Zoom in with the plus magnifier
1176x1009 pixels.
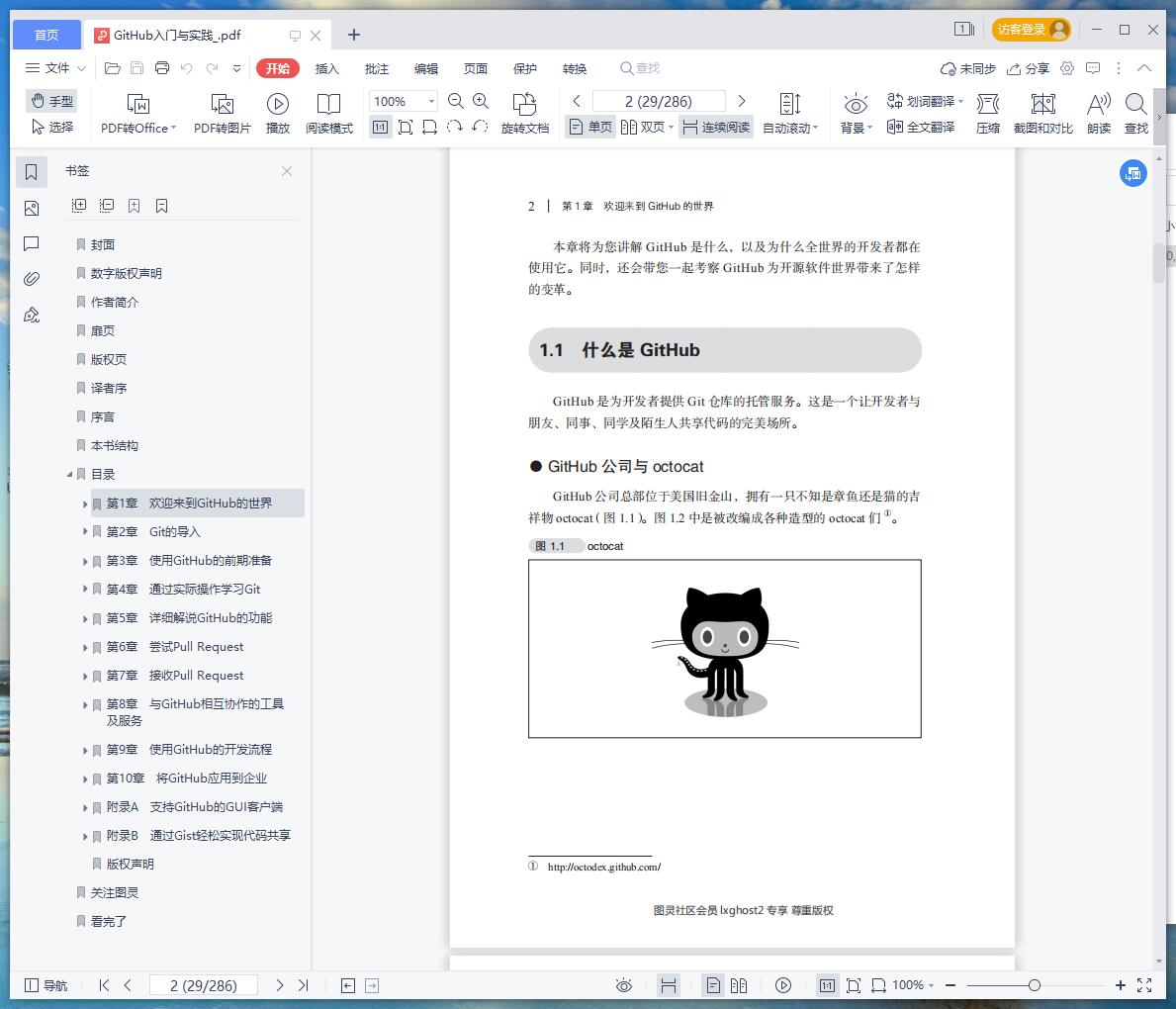coord(481,101)
